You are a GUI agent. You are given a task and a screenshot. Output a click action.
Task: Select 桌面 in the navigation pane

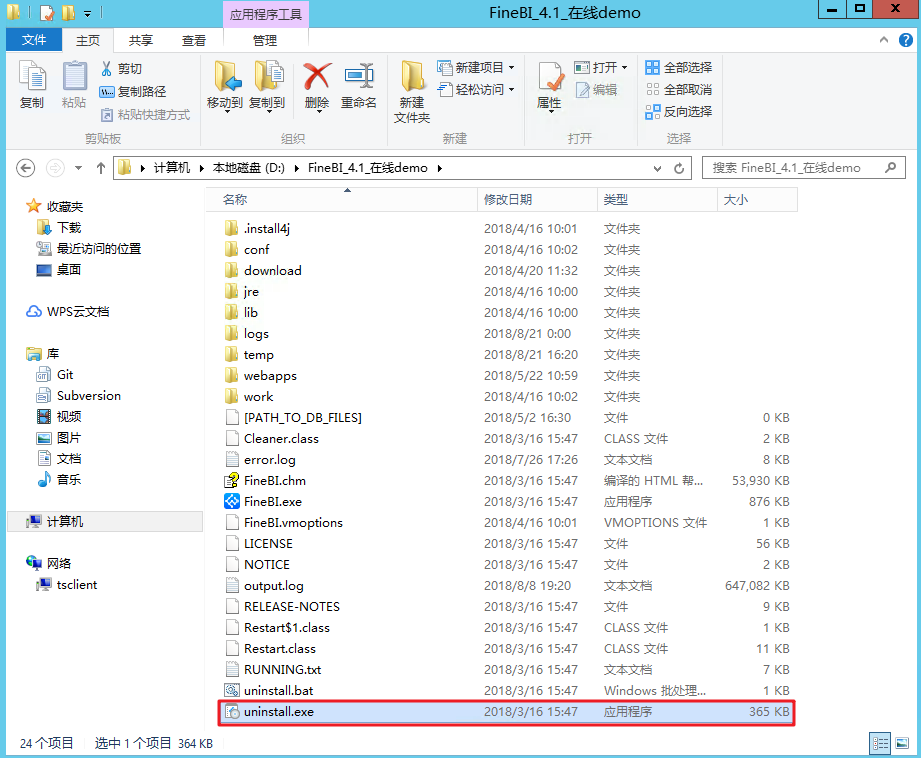click(x=59, y=270)
